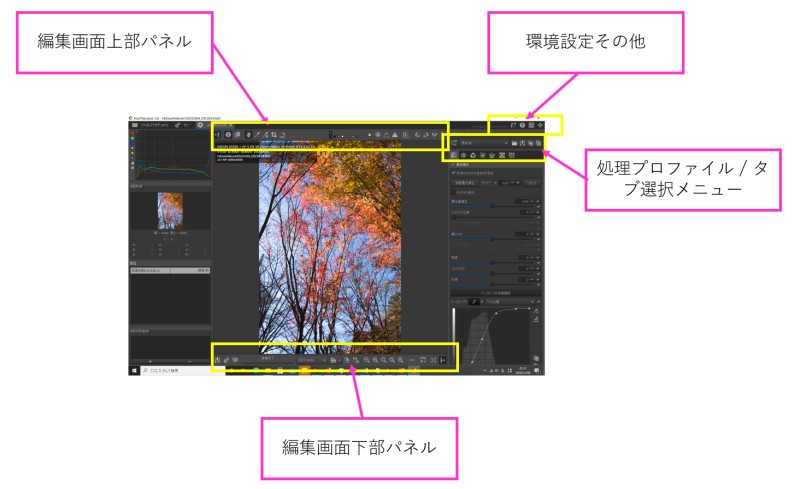Image resolution: width=800 pixels, height=489 pixels.
Task: Select the straighten tool
Action: (282, 135)
